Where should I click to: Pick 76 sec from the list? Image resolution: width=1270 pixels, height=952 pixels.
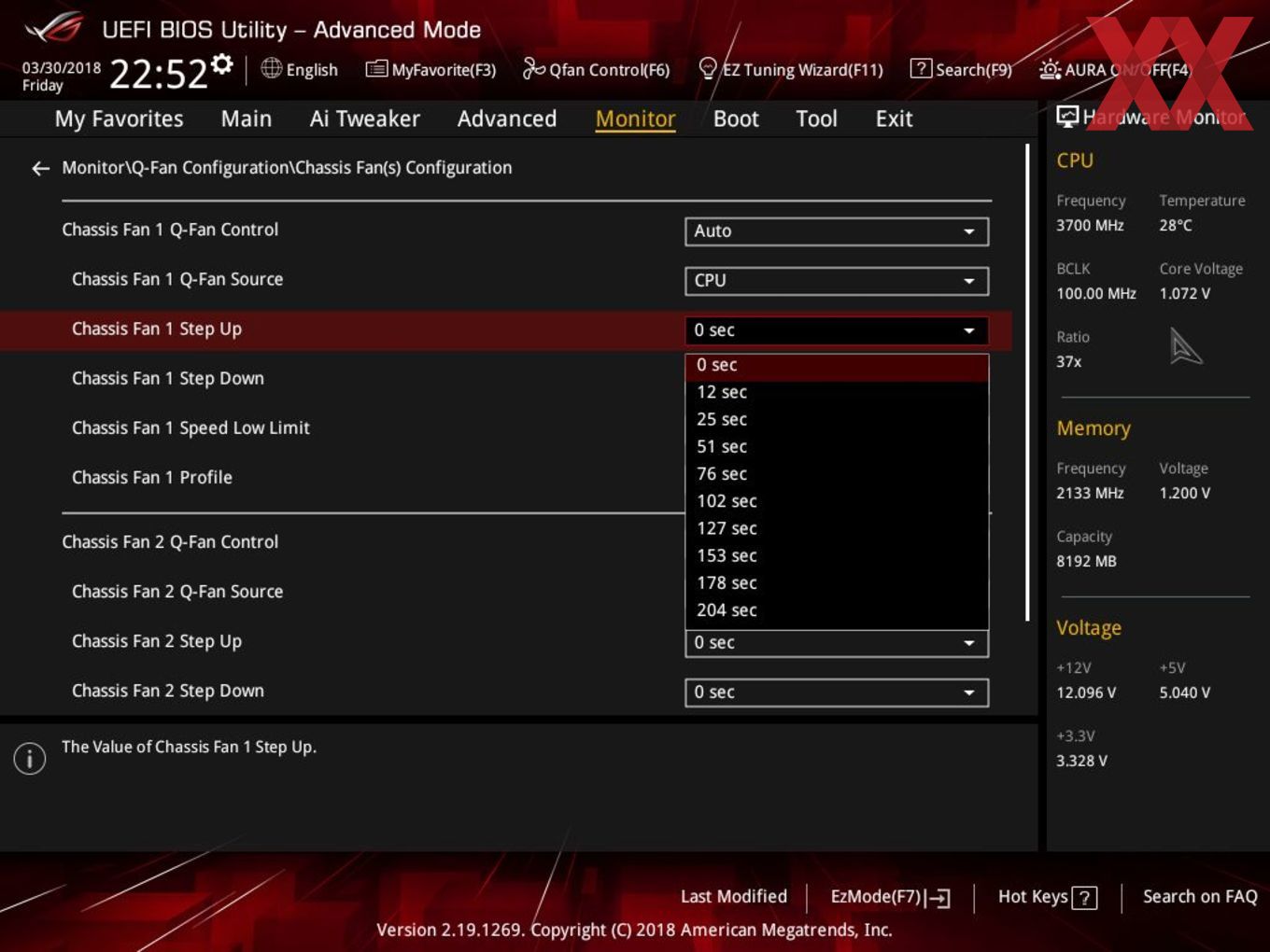(x=837, y=474)
